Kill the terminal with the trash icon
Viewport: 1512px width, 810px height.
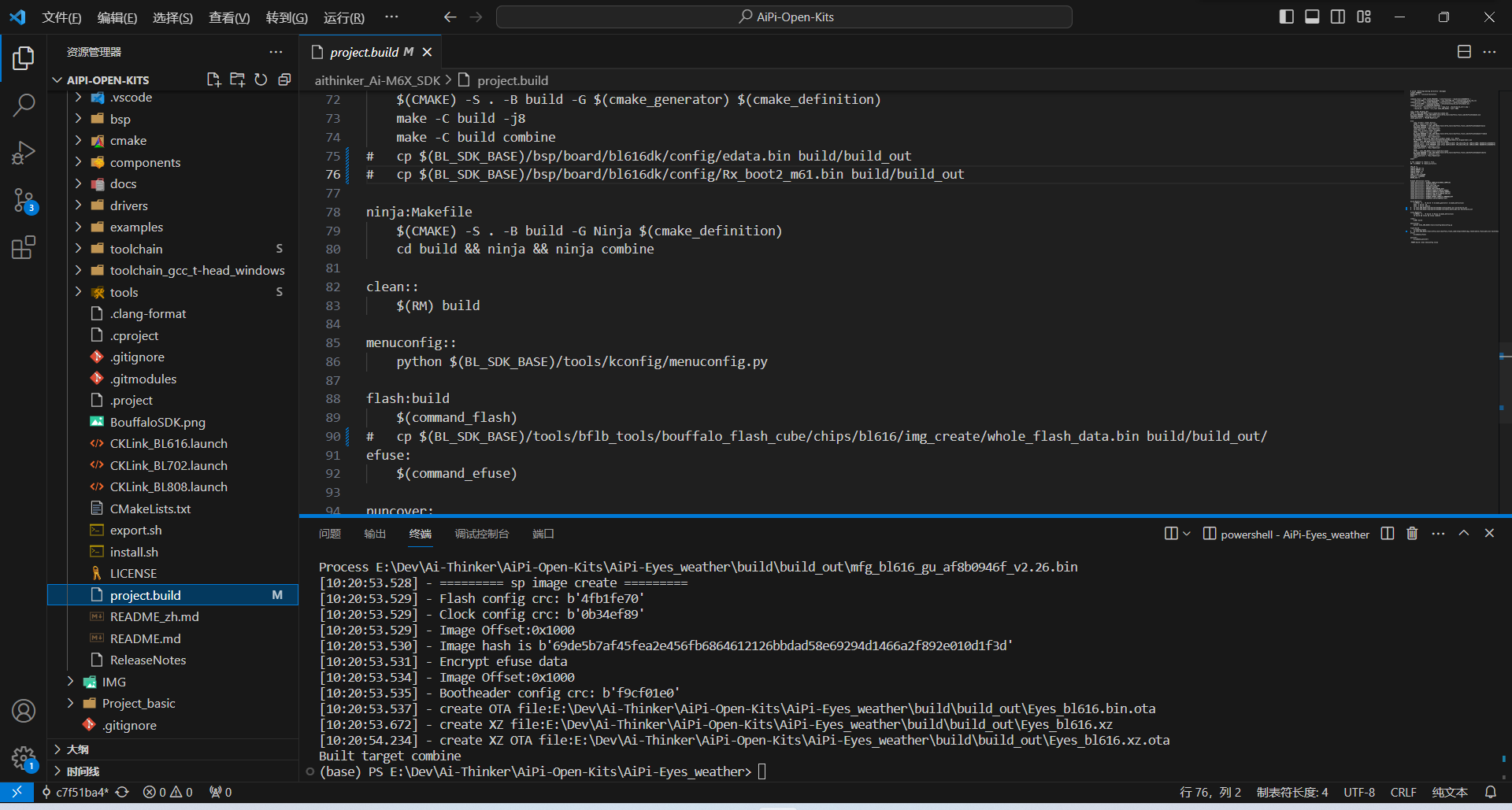(1412, 534)
